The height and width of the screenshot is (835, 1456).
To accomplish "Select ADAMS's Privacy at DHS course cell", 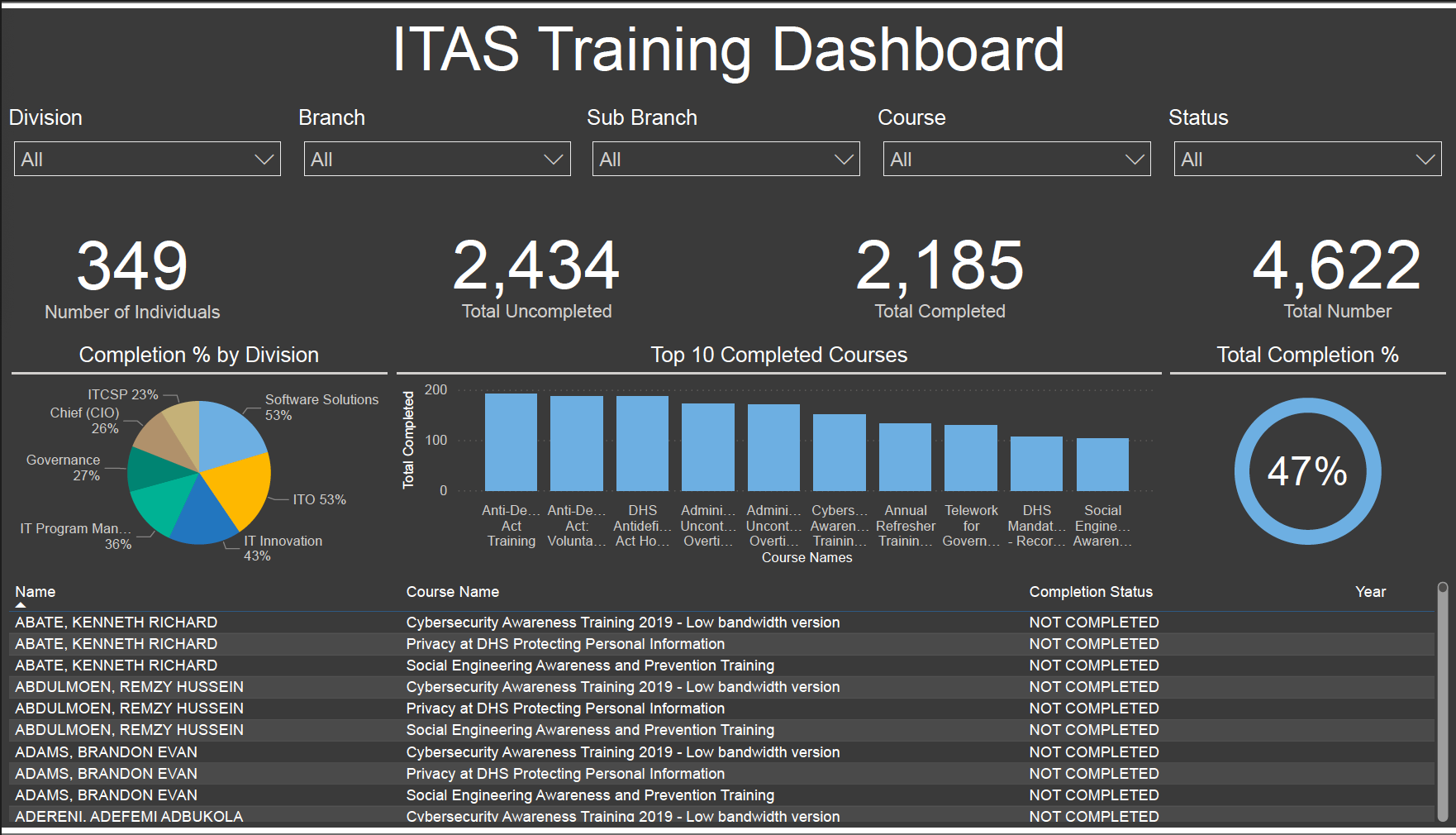I will (x=565, y=774).
